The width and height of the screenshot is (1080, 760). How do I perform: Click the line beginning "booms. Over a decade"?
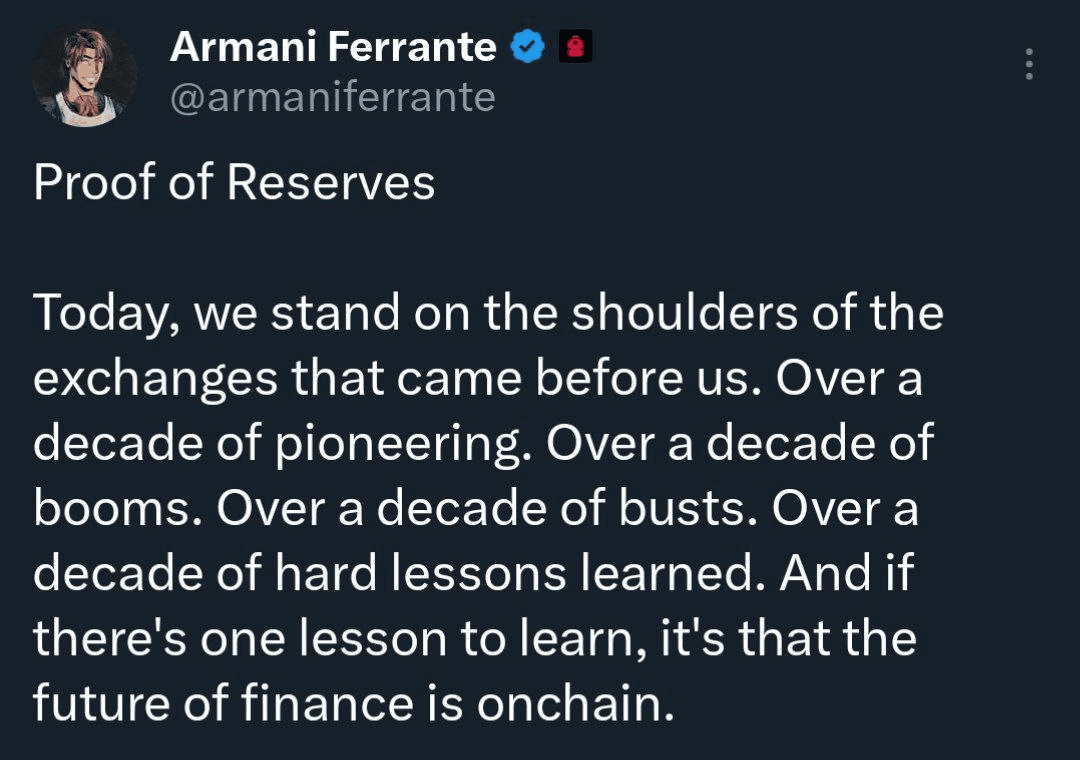pyautogui.click(x=476, y=509)
